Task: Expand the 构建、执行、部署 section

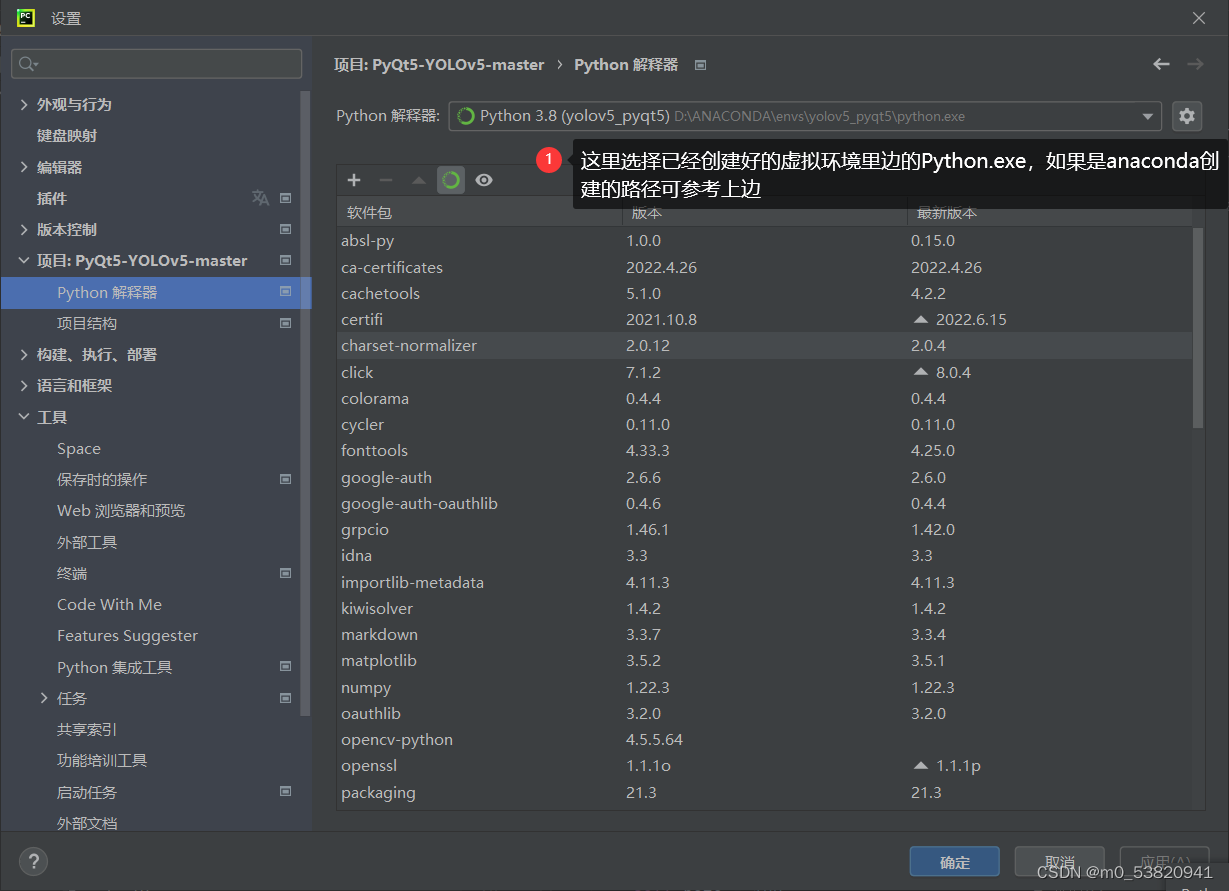Action: [24, 354]
